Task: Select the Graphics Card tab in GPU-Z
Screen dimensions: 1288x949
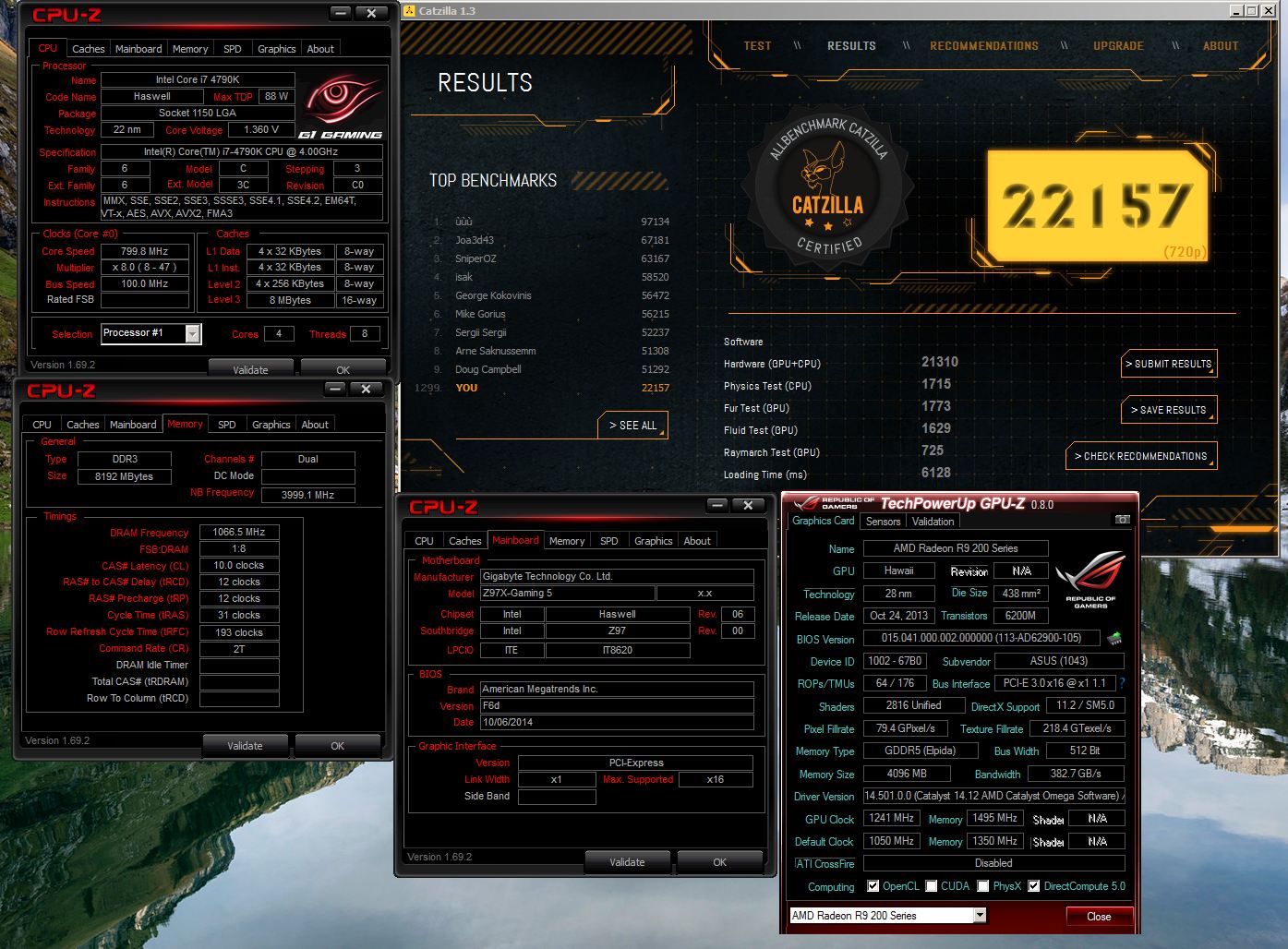Action: [x=823, y=521]
